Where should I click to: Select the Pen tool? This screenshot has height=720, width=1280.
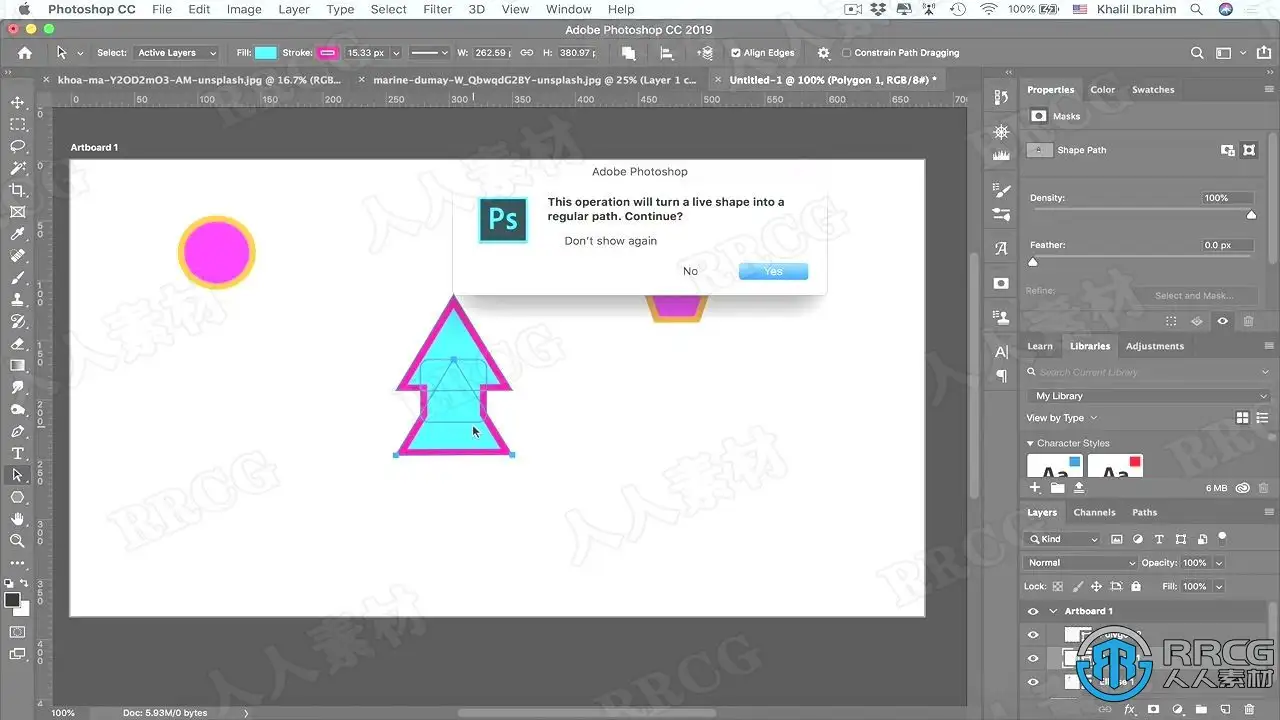pos(17,431)
